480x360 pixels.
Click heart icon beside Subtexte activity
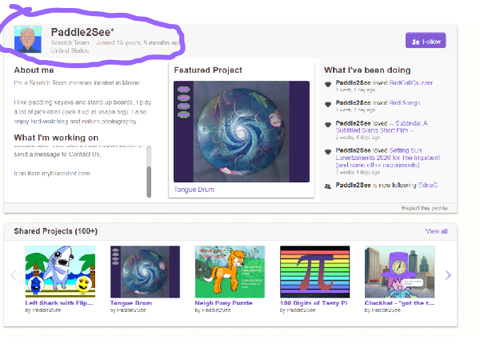[328, 125]
